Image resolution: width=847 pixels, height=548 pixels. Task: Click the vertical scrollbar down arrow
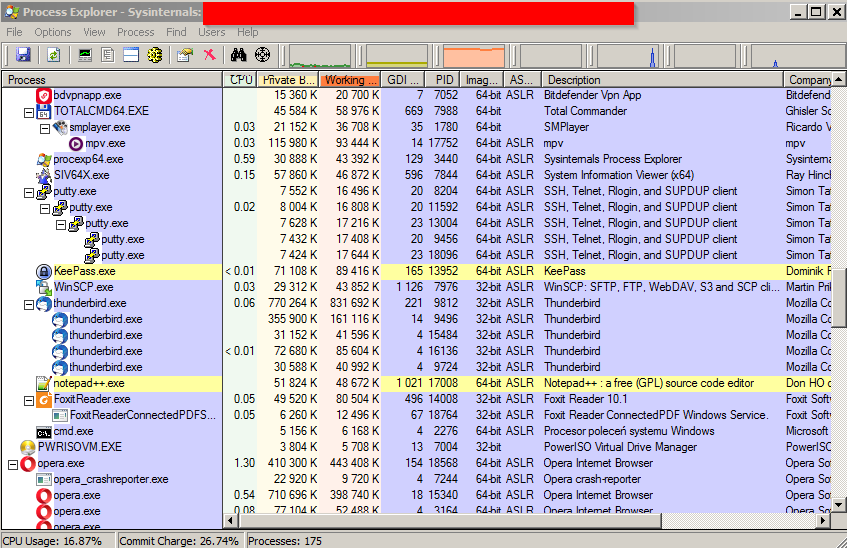838,505
